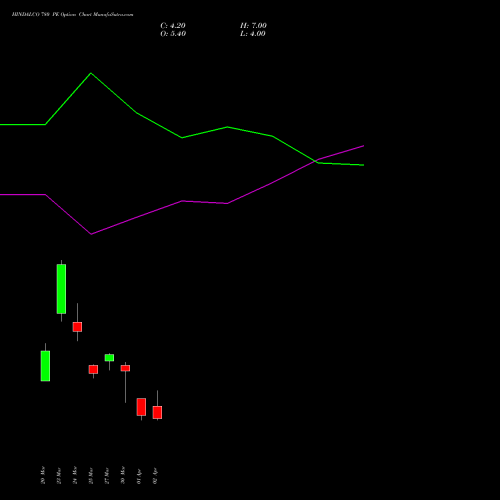Click the '23 Mar' date label
The image size is (500, 500).
point(59,475)
